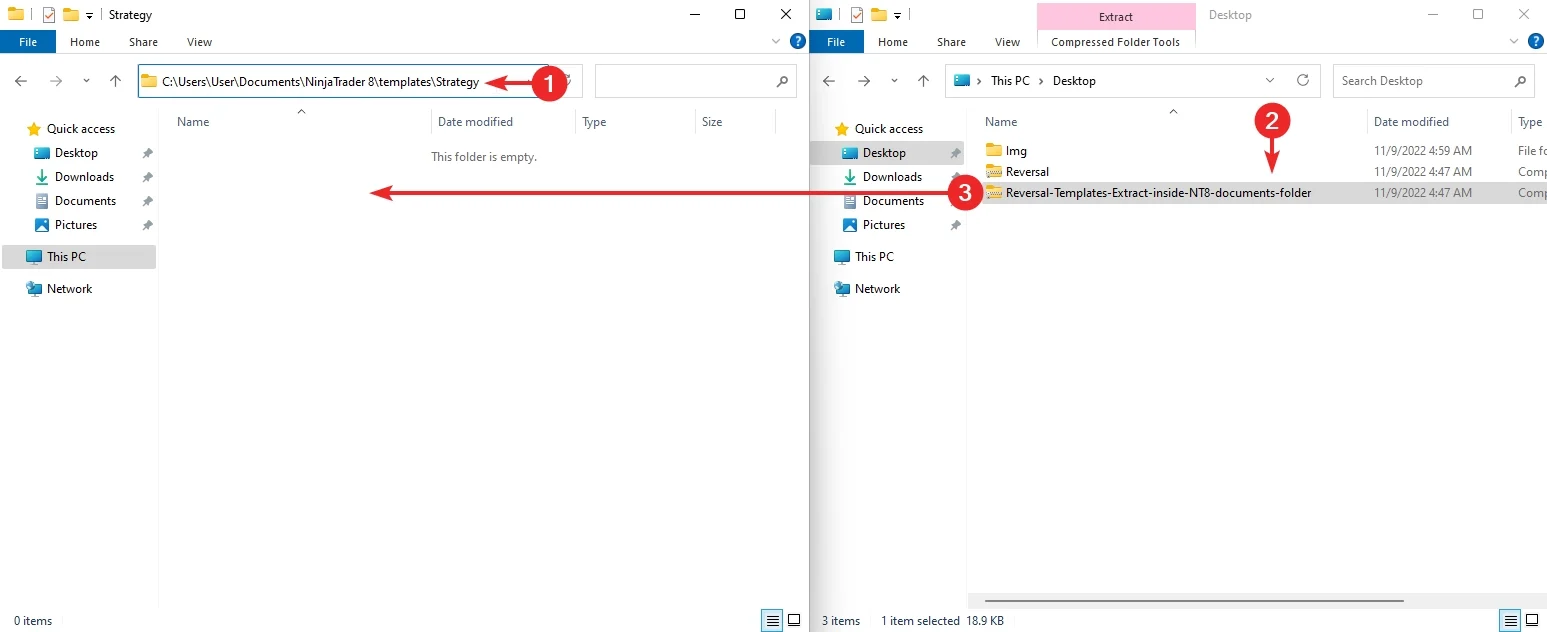Switch to large icons view in the Desktop window
The height and width of the screenshot is (632, 1547).
point(1532,620)
